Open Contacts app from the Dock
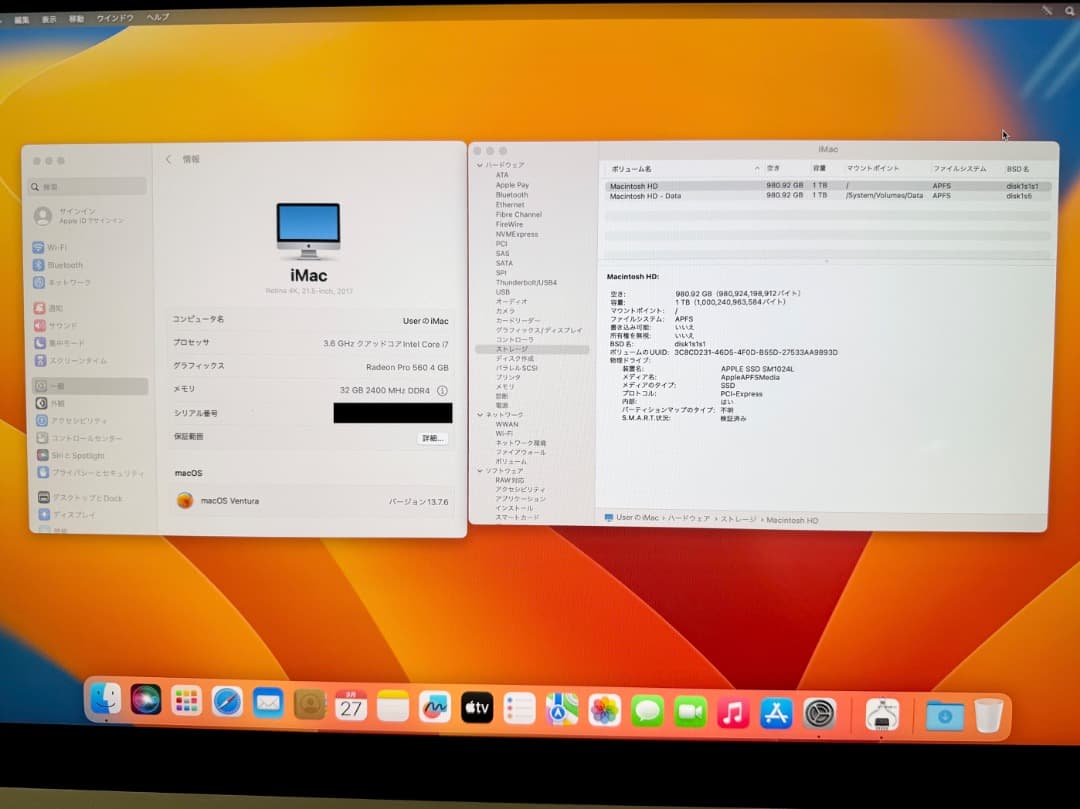Viewport: 1080px width, 809px height. point(309,705)
